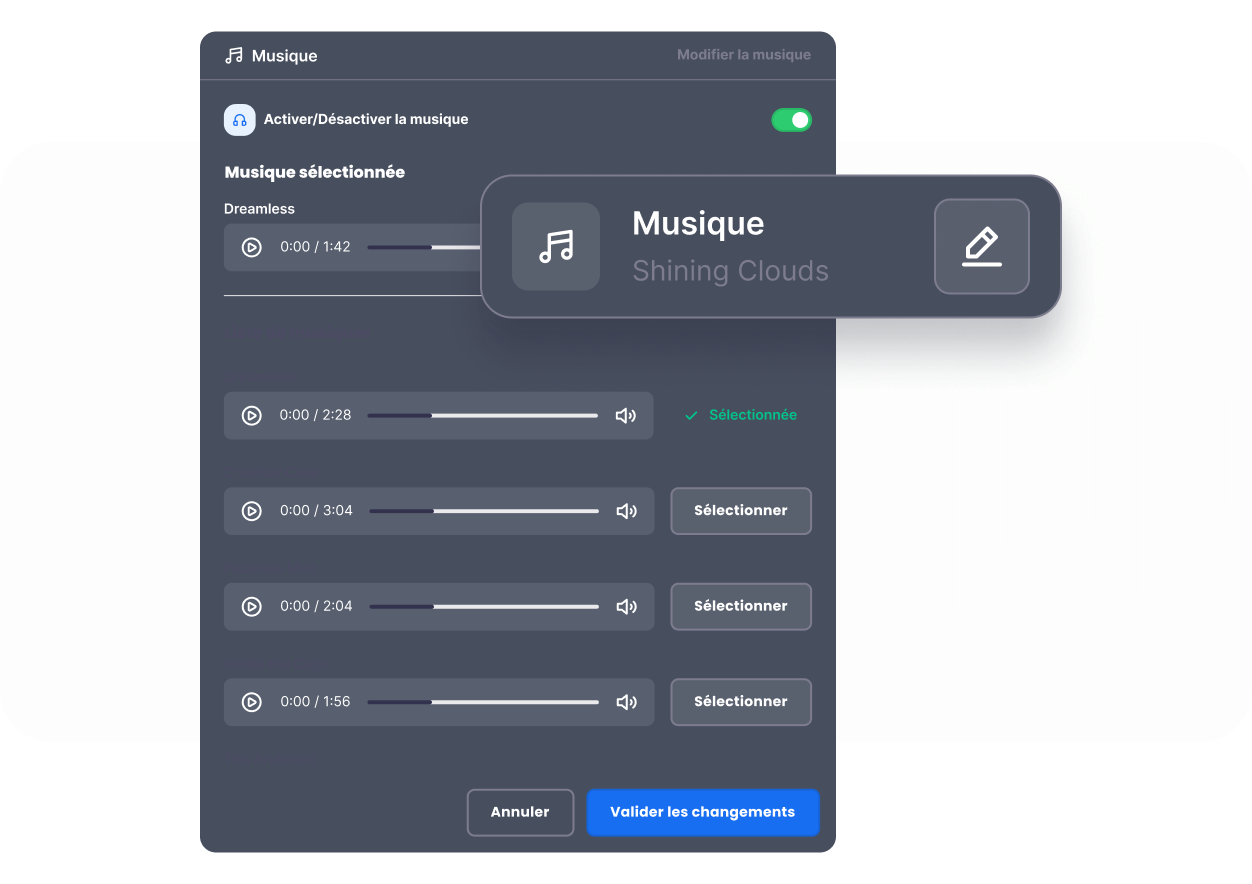Screen dimensions: 1252x884
Task: Click the music note tile on Shining Clouds card
Action: point(556,246)
